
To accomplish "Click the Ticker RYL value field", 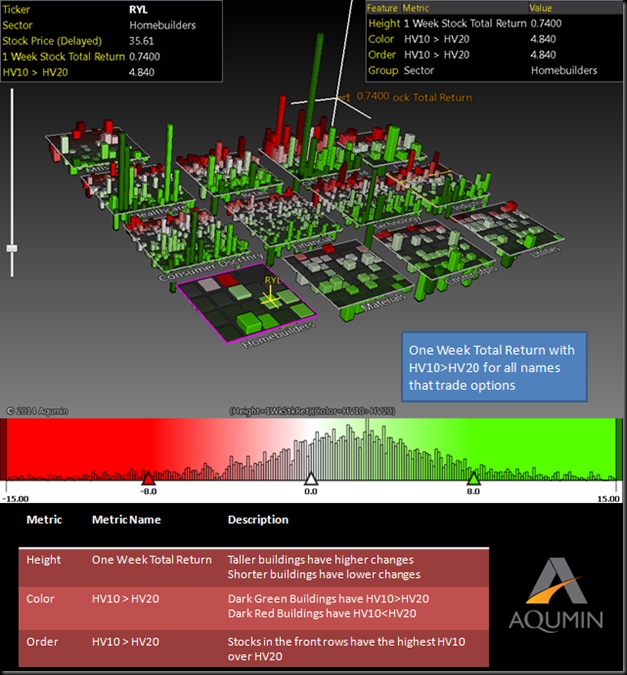I will tap(138, 9).
